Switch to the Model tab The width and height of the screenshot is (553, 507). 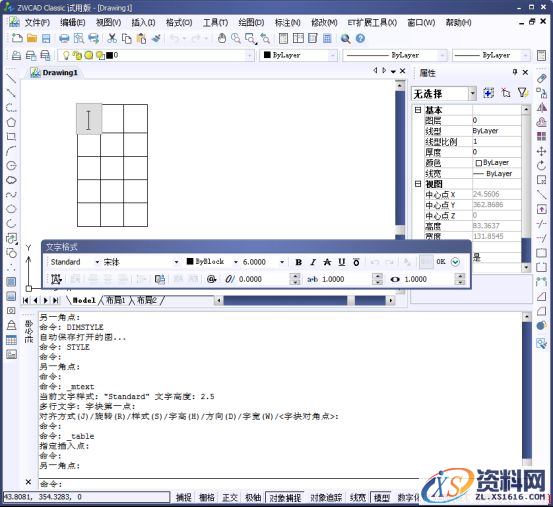click(x=84, y=300)
